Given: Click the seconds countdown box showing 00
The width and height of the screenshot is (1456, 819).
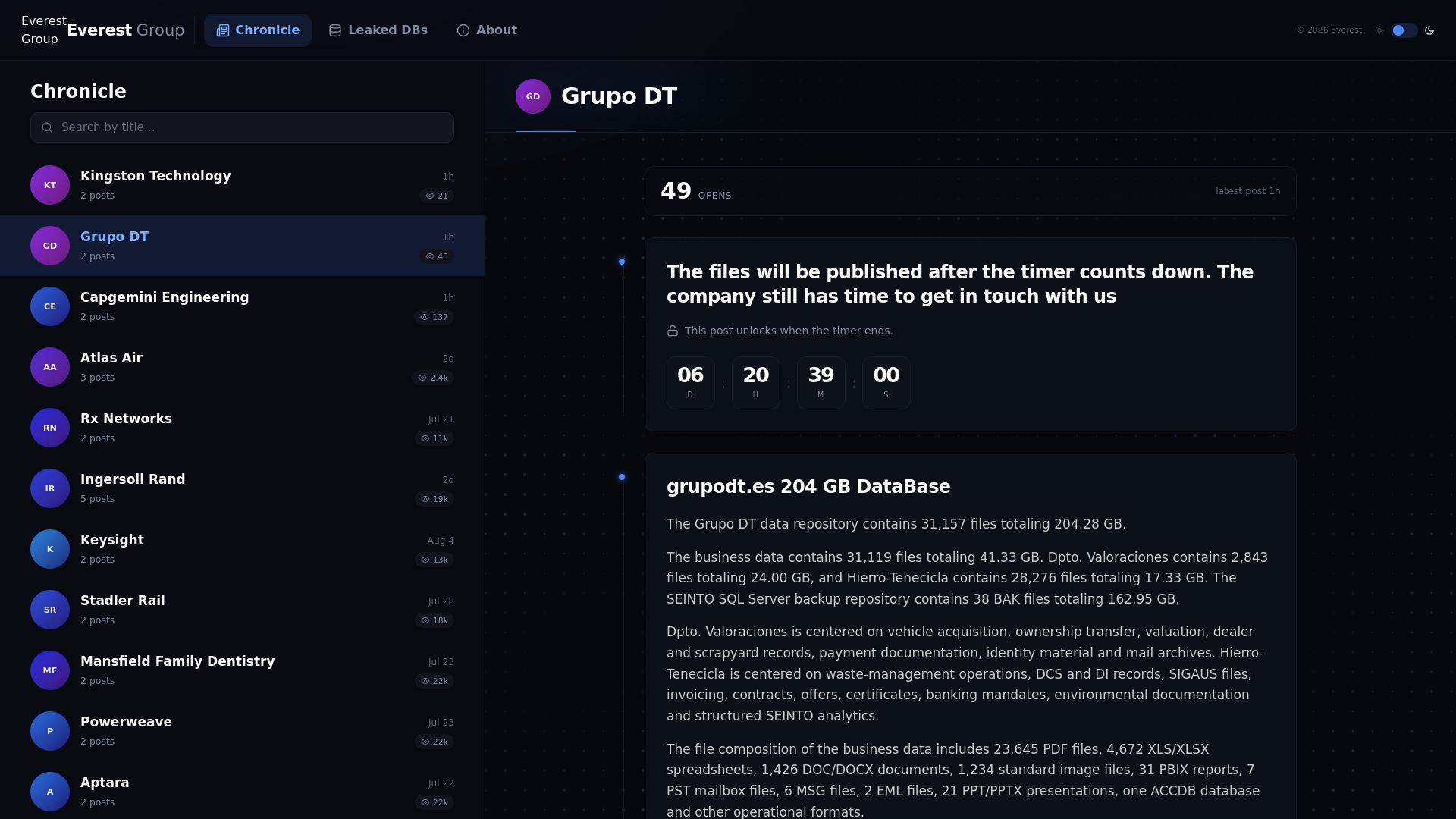Looking at the screenshot, I should (x=886, y=383).
